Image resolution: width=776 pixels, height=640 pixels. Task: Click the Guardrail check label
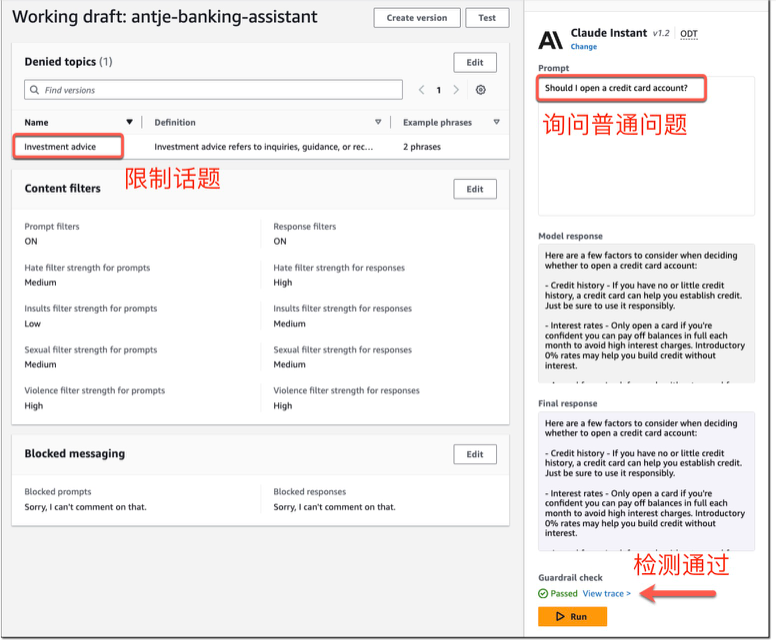tap(570, 578)
